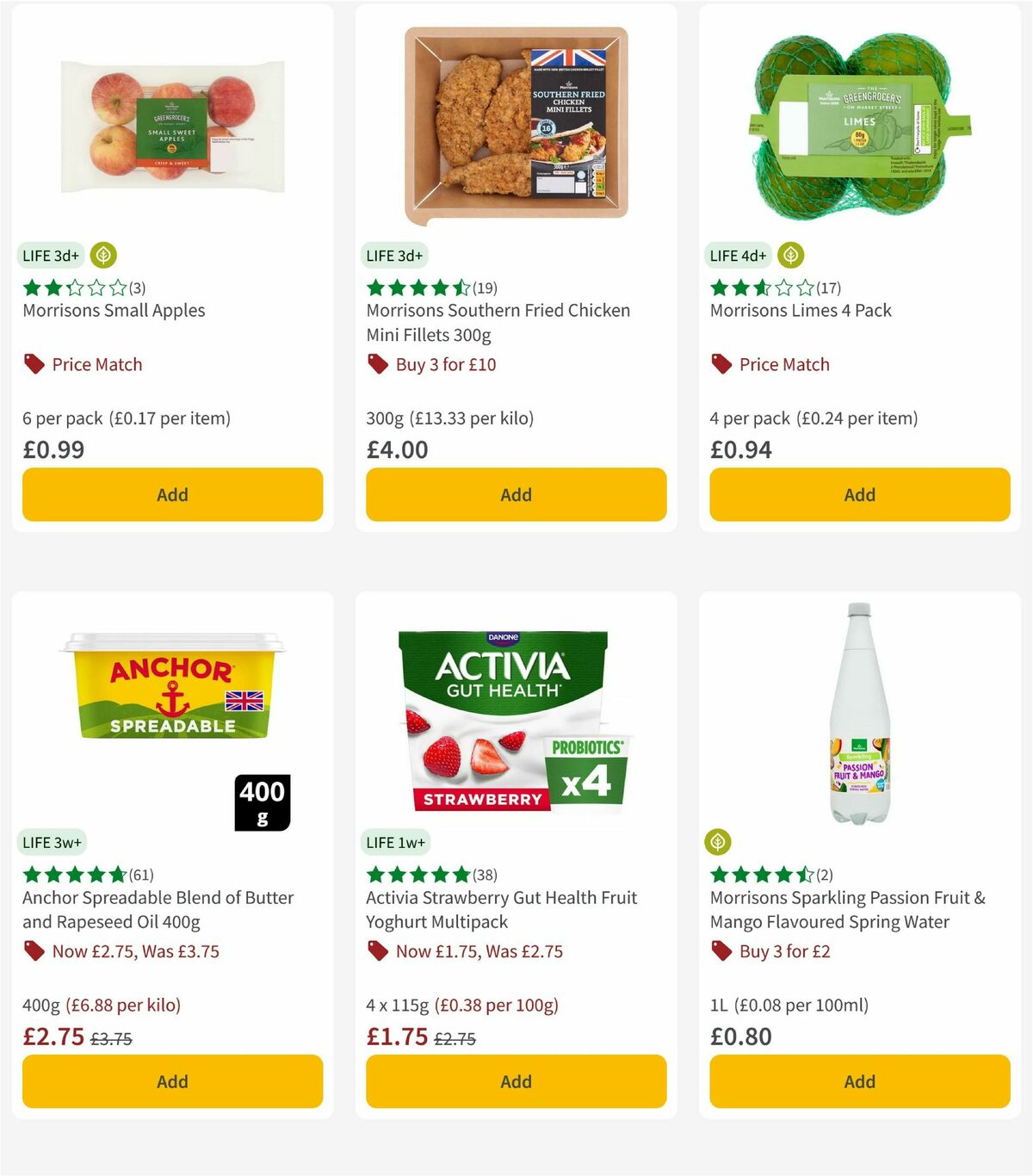The image size is (1033, 1176).
Task: Click the organic leaf icon on Limes 4 Pack
Action: (x=791, y=256)
